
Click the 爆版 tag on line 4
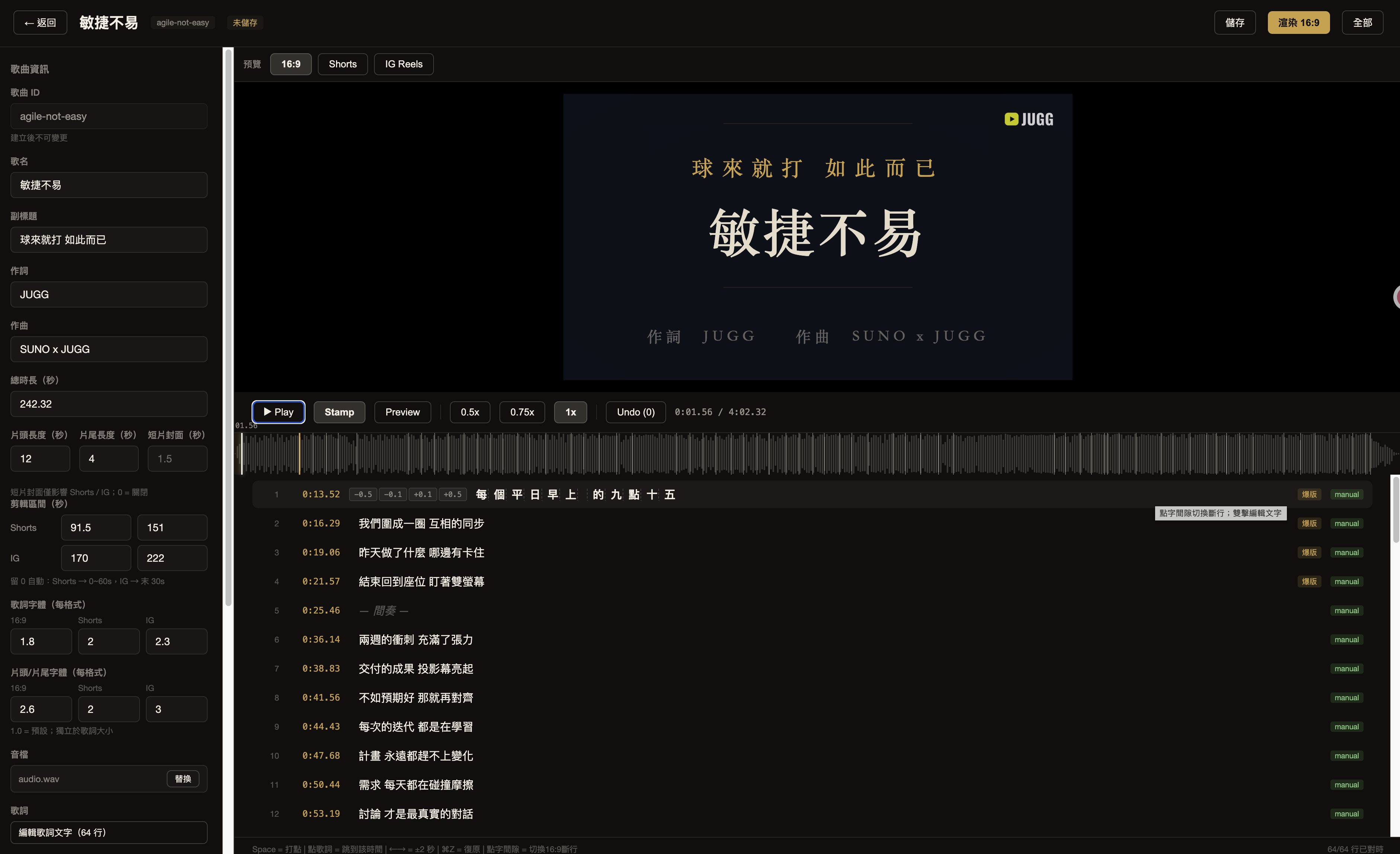point(1309,581)
